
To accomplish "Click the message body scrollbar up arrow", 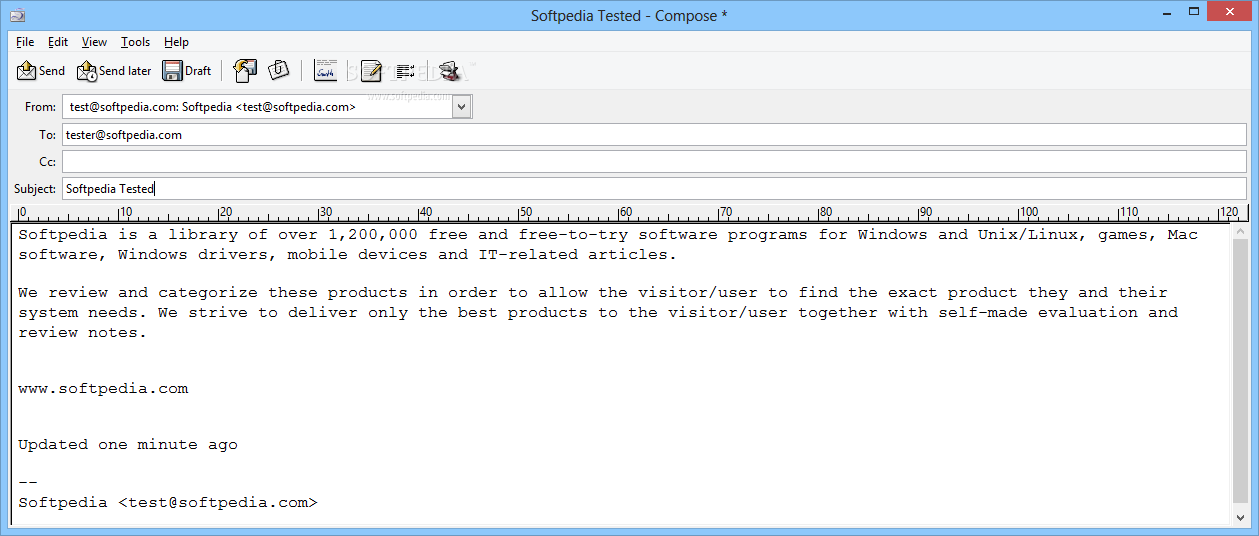I will click(x=1241, y=232).
